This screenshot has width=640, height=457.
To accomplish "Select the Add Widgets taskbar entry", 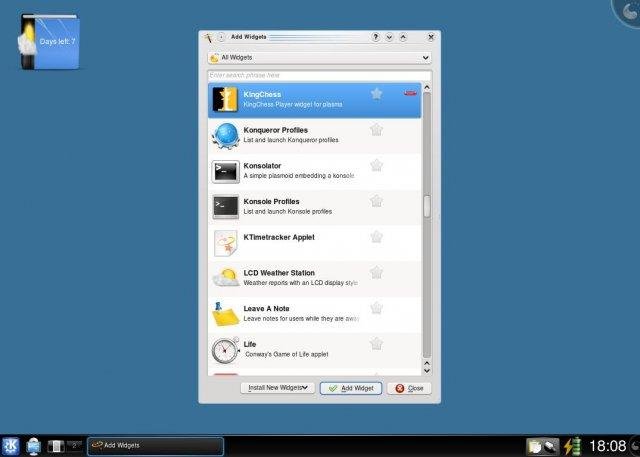I will (156, 446).
